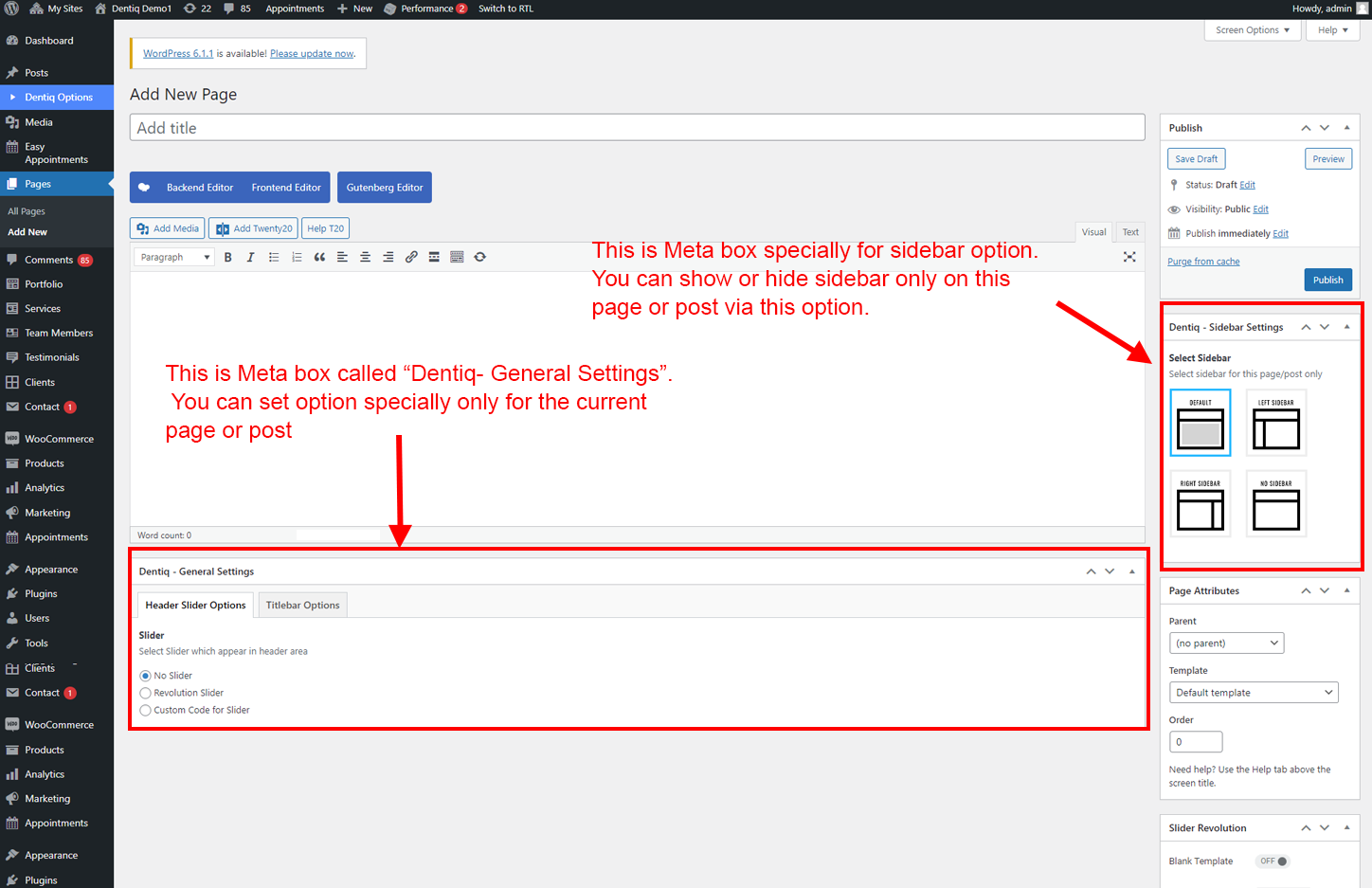Center align the text

click(365, 257)
